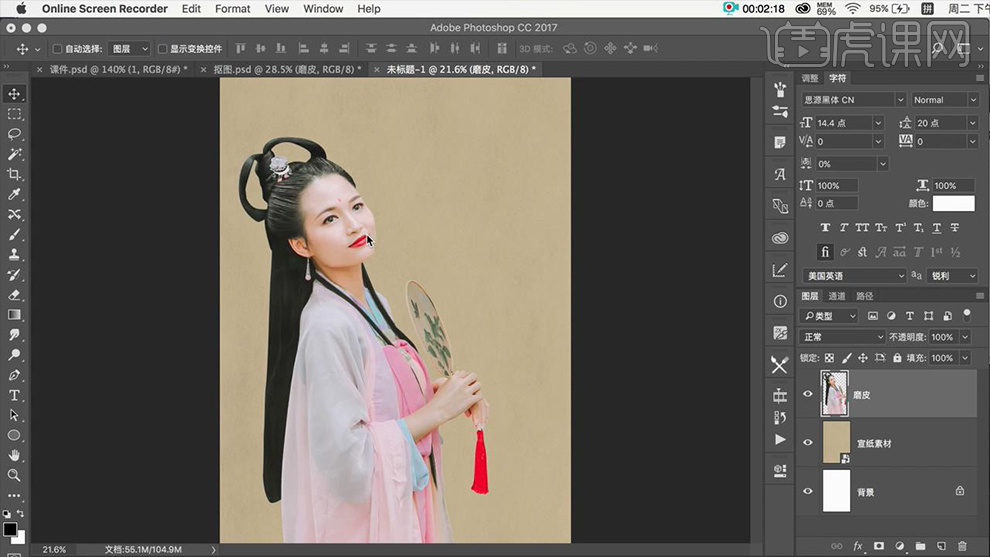Click the text color 颜色 swatch

tap(953, 203)
